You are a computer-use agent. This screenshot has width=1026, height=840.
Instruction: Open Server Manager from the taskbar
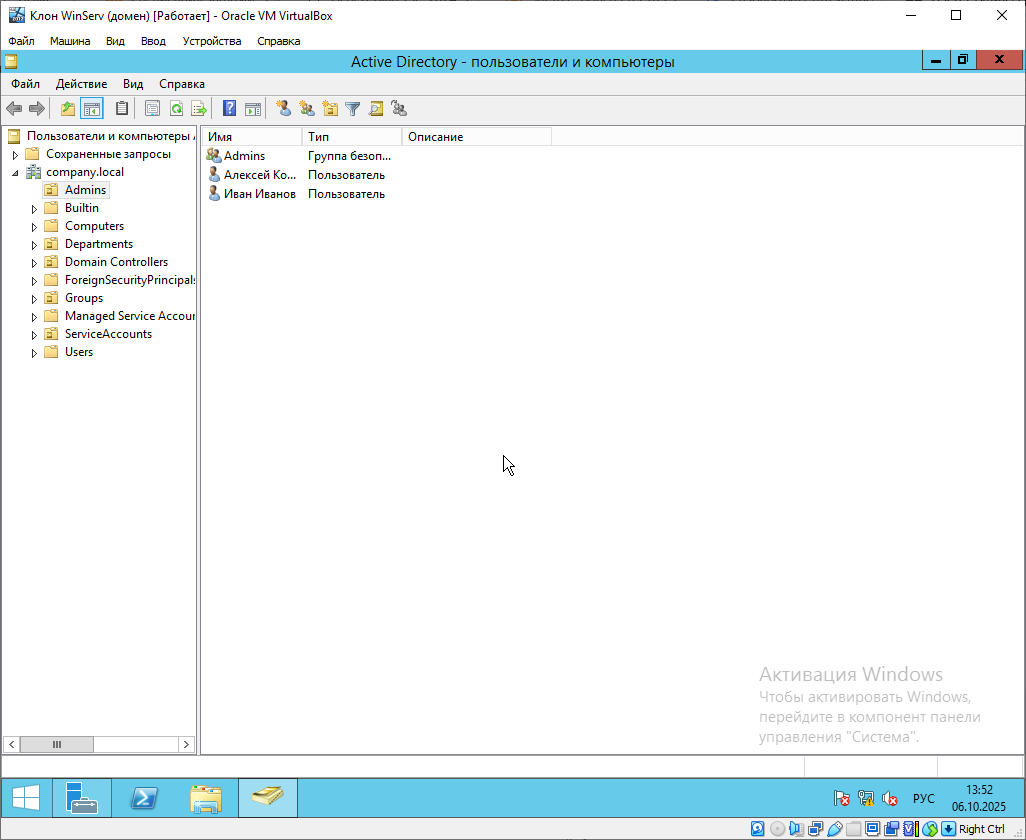pyautogui.click(x=82, y=797)
